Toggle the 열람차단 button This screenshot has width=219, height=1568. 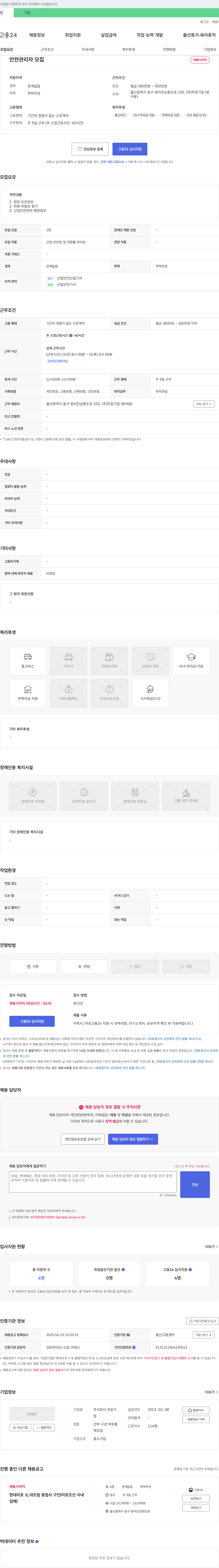44,1427
